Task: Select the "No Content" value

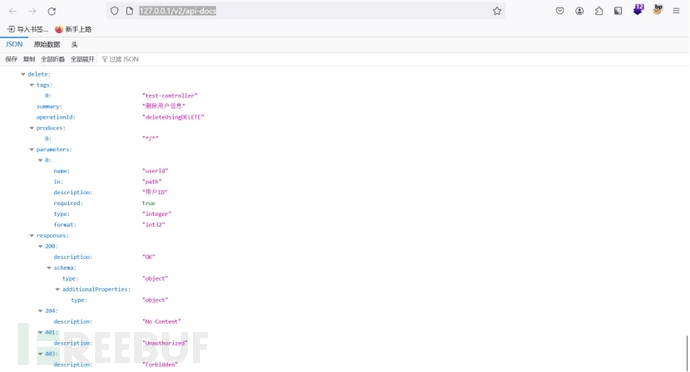Action: 161,322
